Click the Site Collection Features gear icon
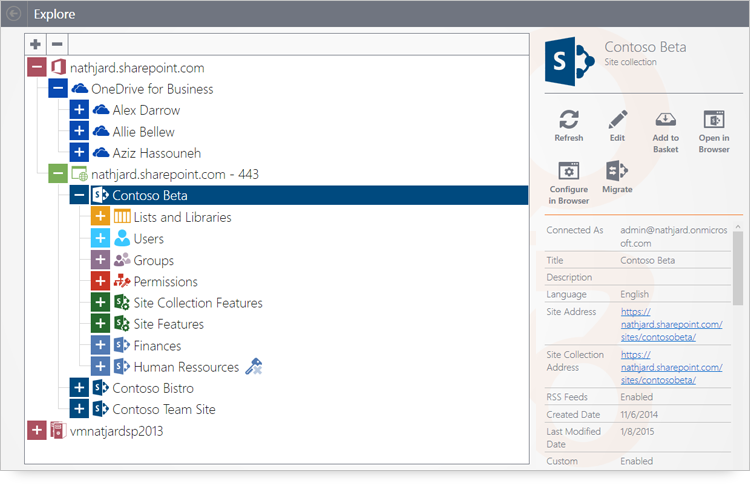Screen dimensions: 750x485 122,302
